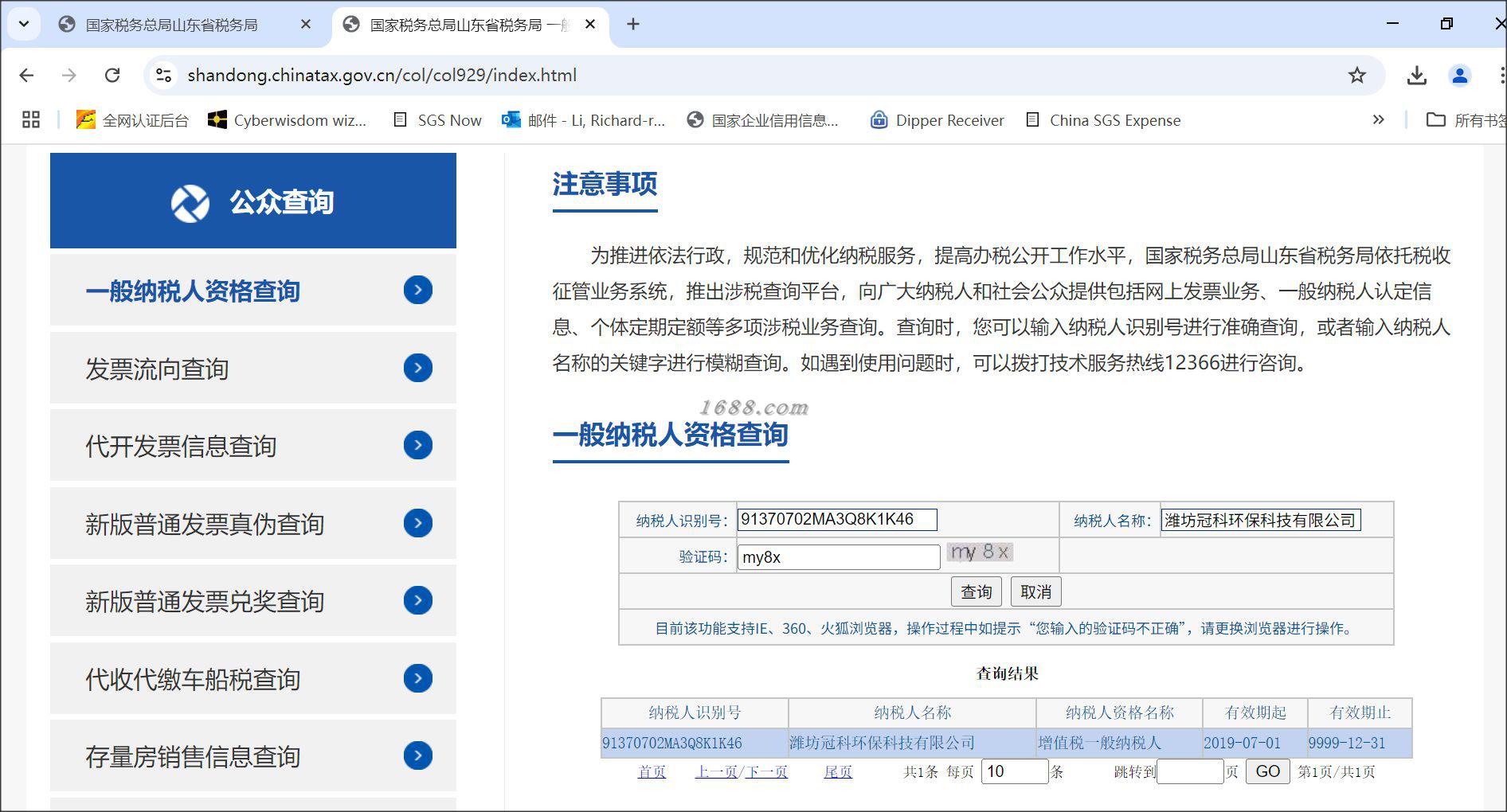Open the Chrome profile avatar
The width and height of the screenshot is (1507, 812).
click(x=1460, y=76)
